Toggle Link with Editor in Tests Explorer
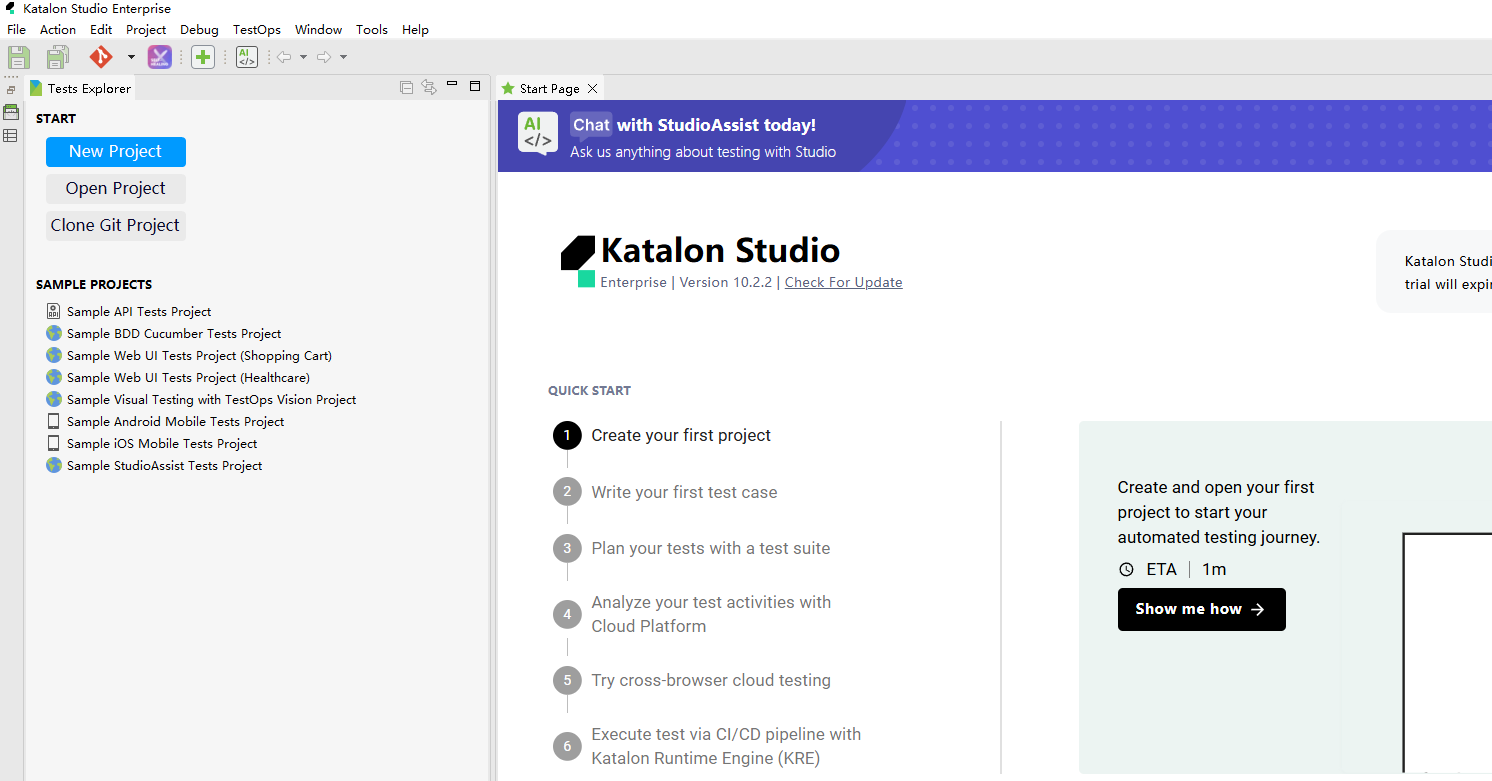Screen dimensions: 1492x781 429,87
